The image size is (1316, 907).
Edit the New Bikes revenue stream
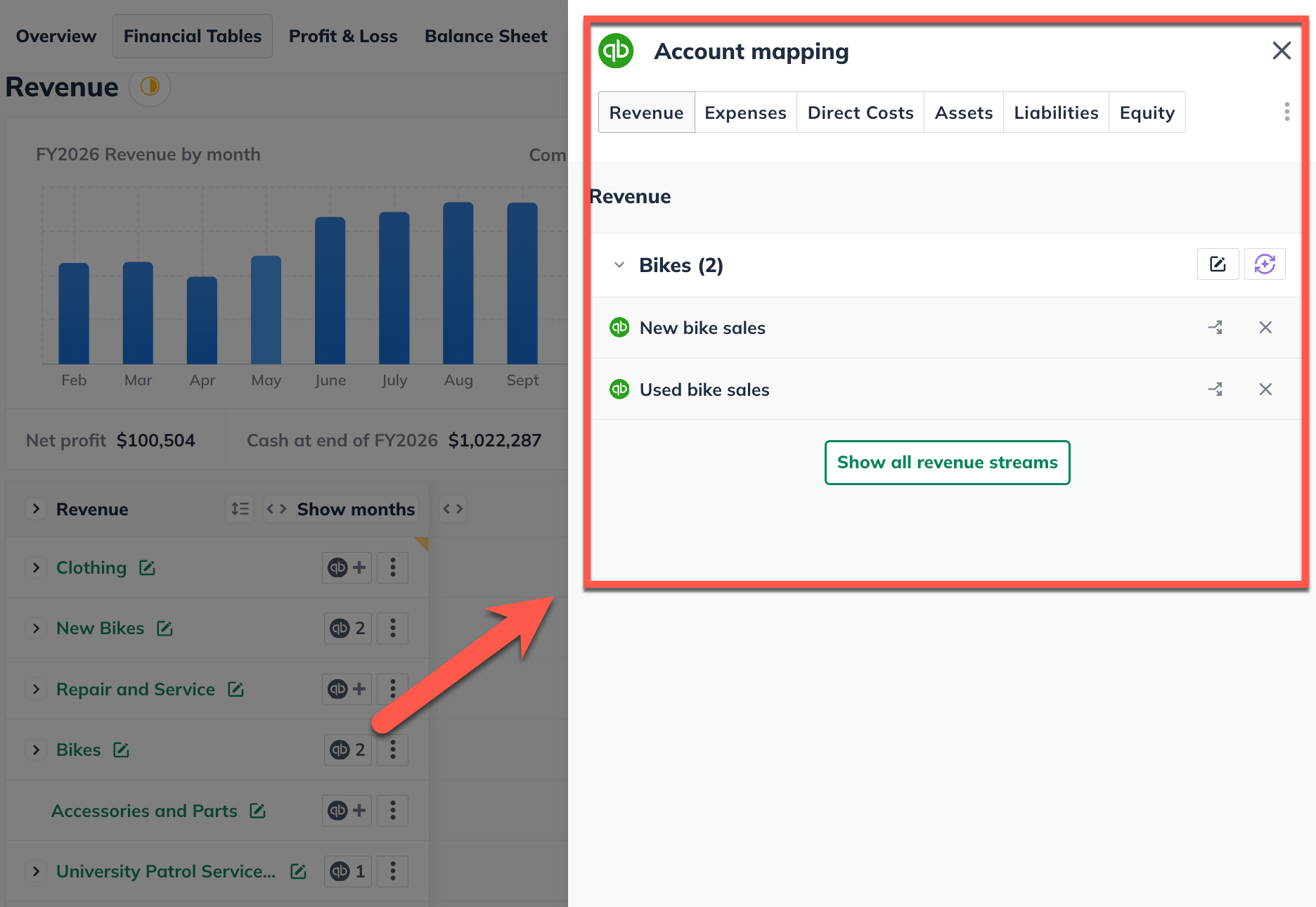[x=164, y=628]
